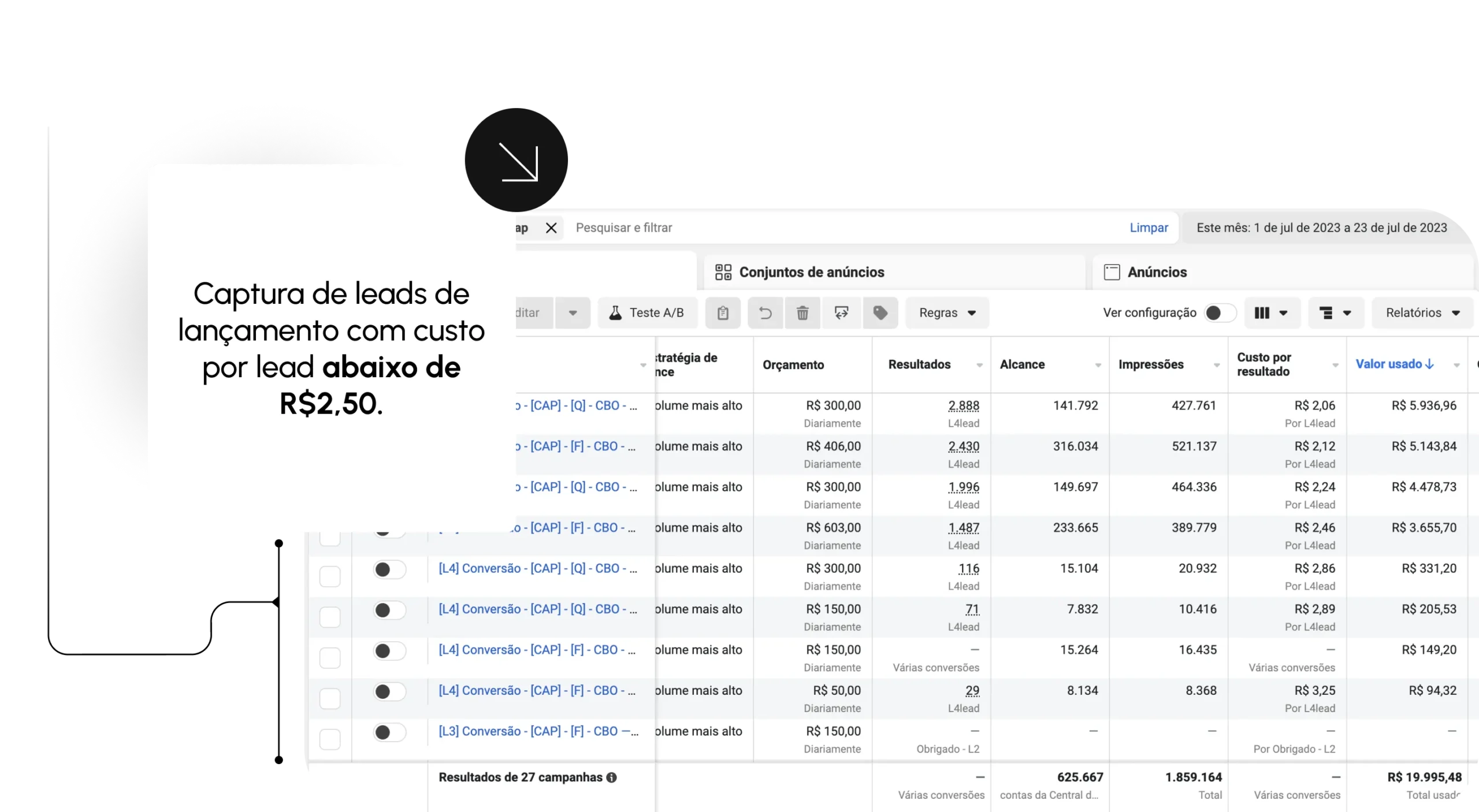Click info icon next to Resultados de 27 campanhas
Screen dimensions: 1479x812
611,778
